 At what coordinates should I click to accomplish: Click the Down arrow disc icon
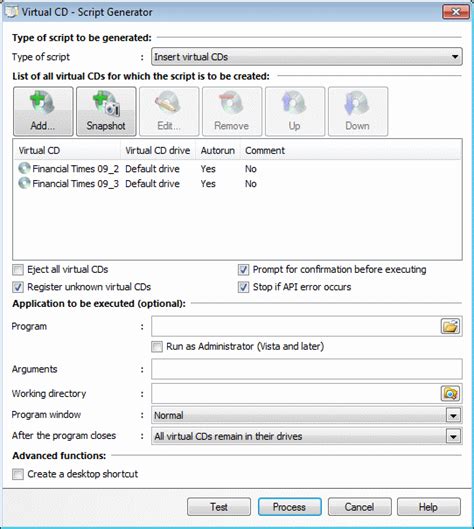pos(358,111)
